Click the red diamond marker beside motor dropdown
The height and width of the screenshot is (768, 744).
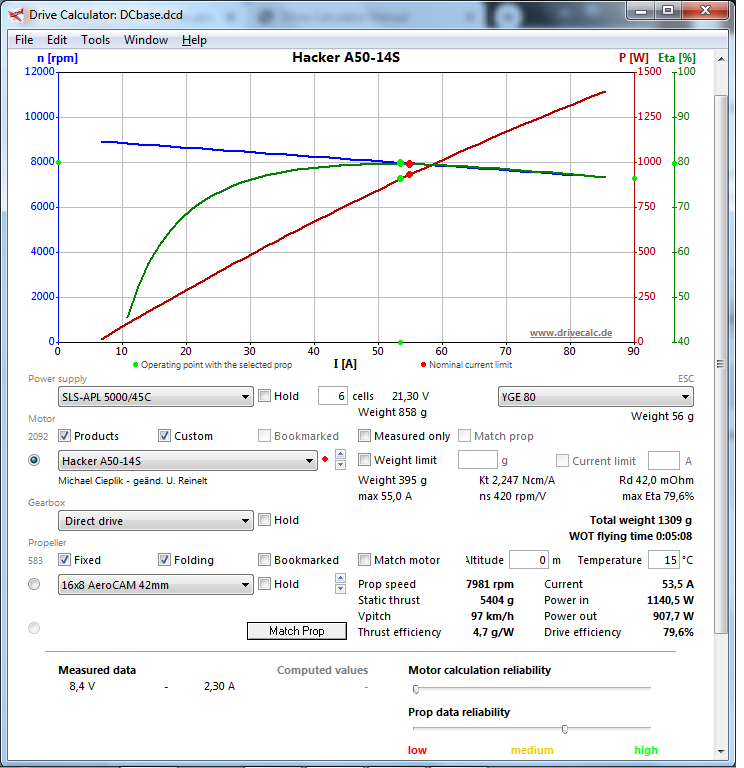[325, 460]
